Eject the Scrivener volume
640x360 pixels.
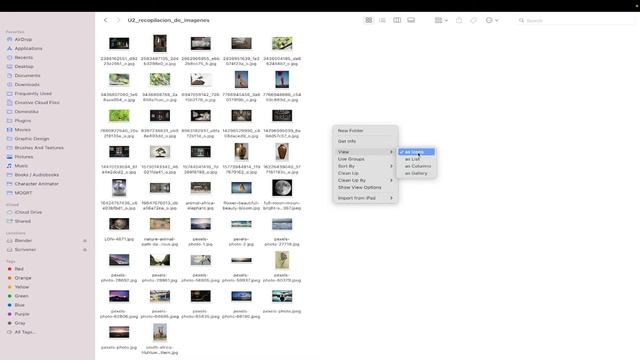(85, 250)
